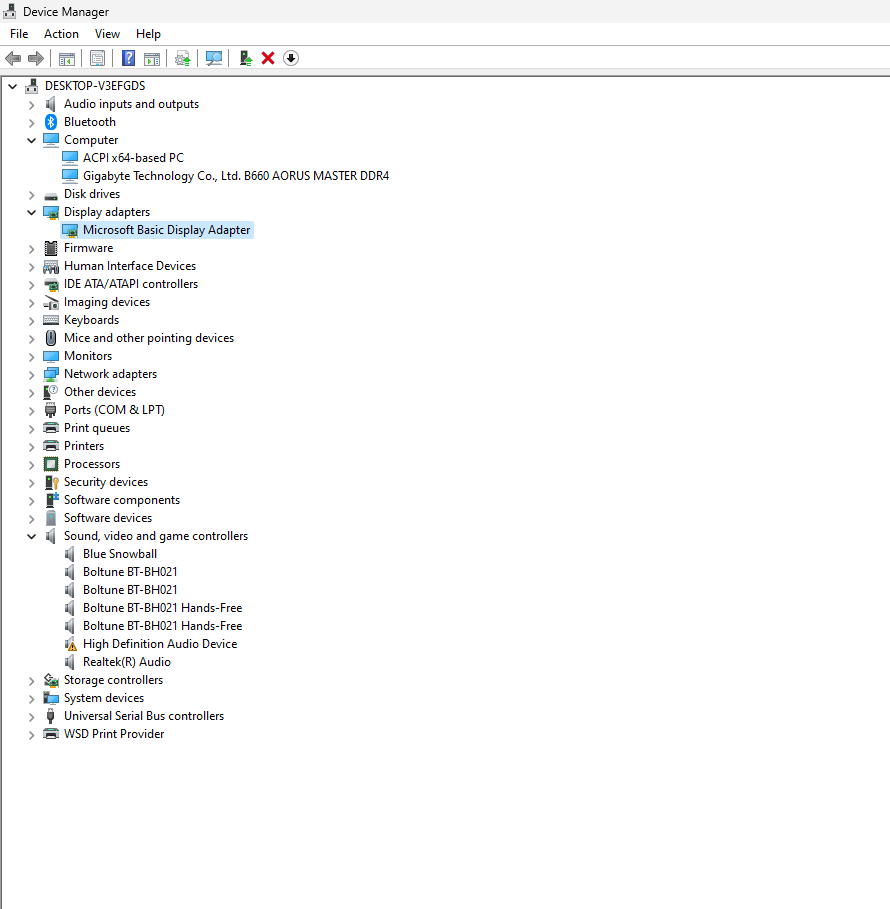Click Scan for hardware changes icon
The width and height of the screenshot is (890, 909).
[213, 58]
